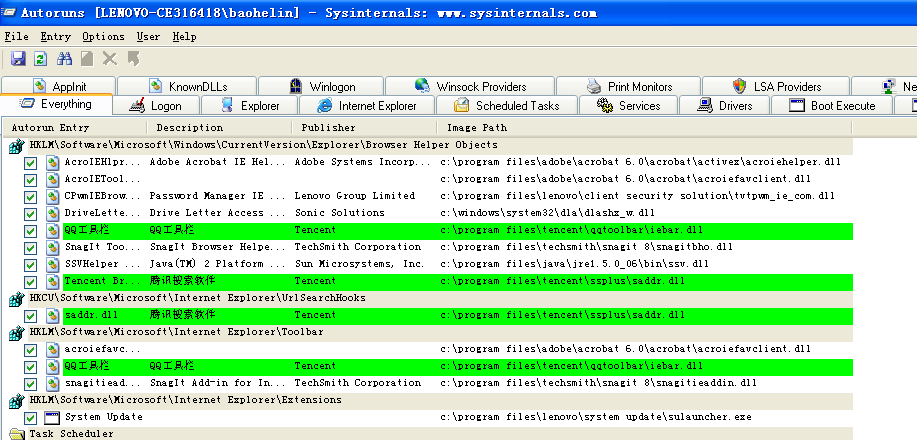Open the Options menu
The image size is (917, 440).
point(104,36)
